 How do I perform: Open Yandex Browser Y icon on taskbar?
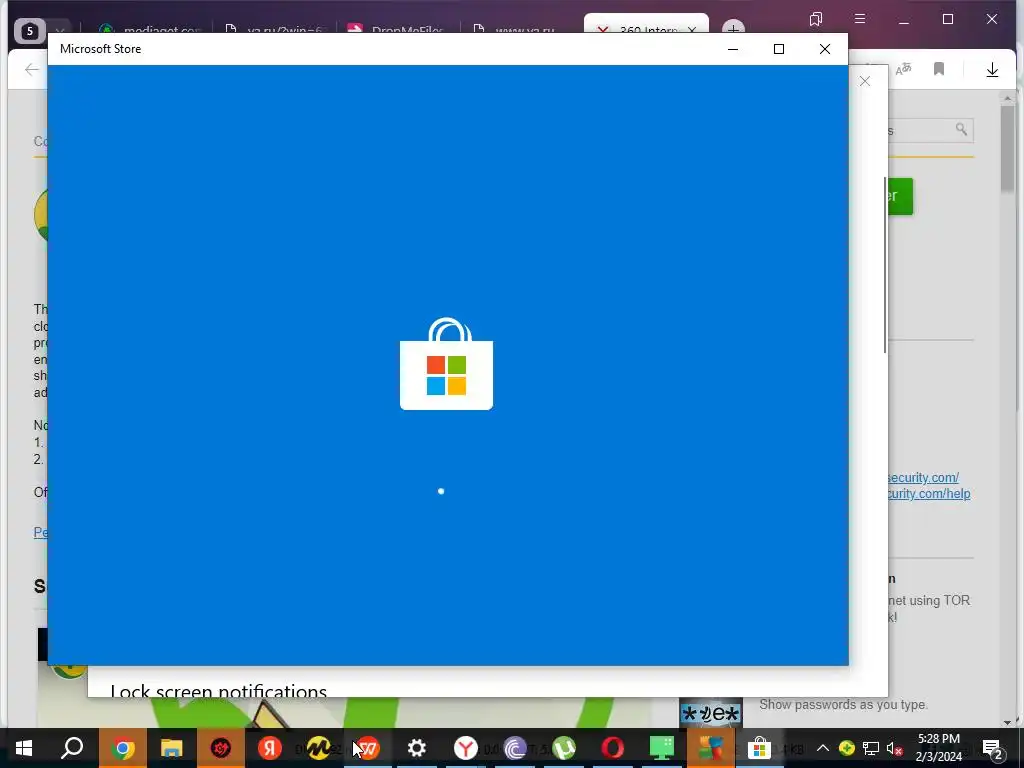point(466,748)
